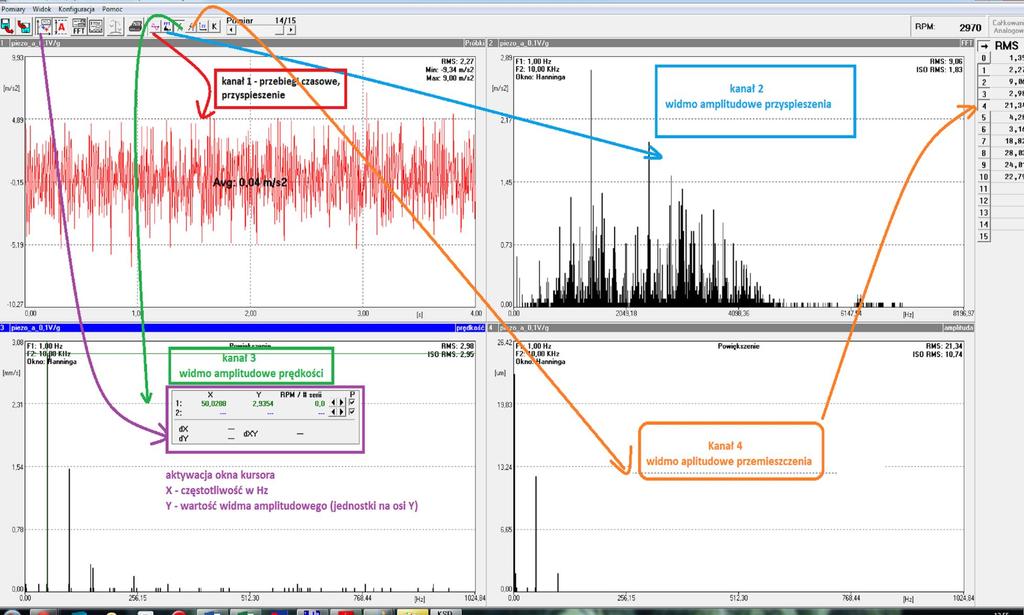Select row 15 button in RMS table
Image resolution: width=1024 pixels, height=615 pixels.
[x=984, y=236]
